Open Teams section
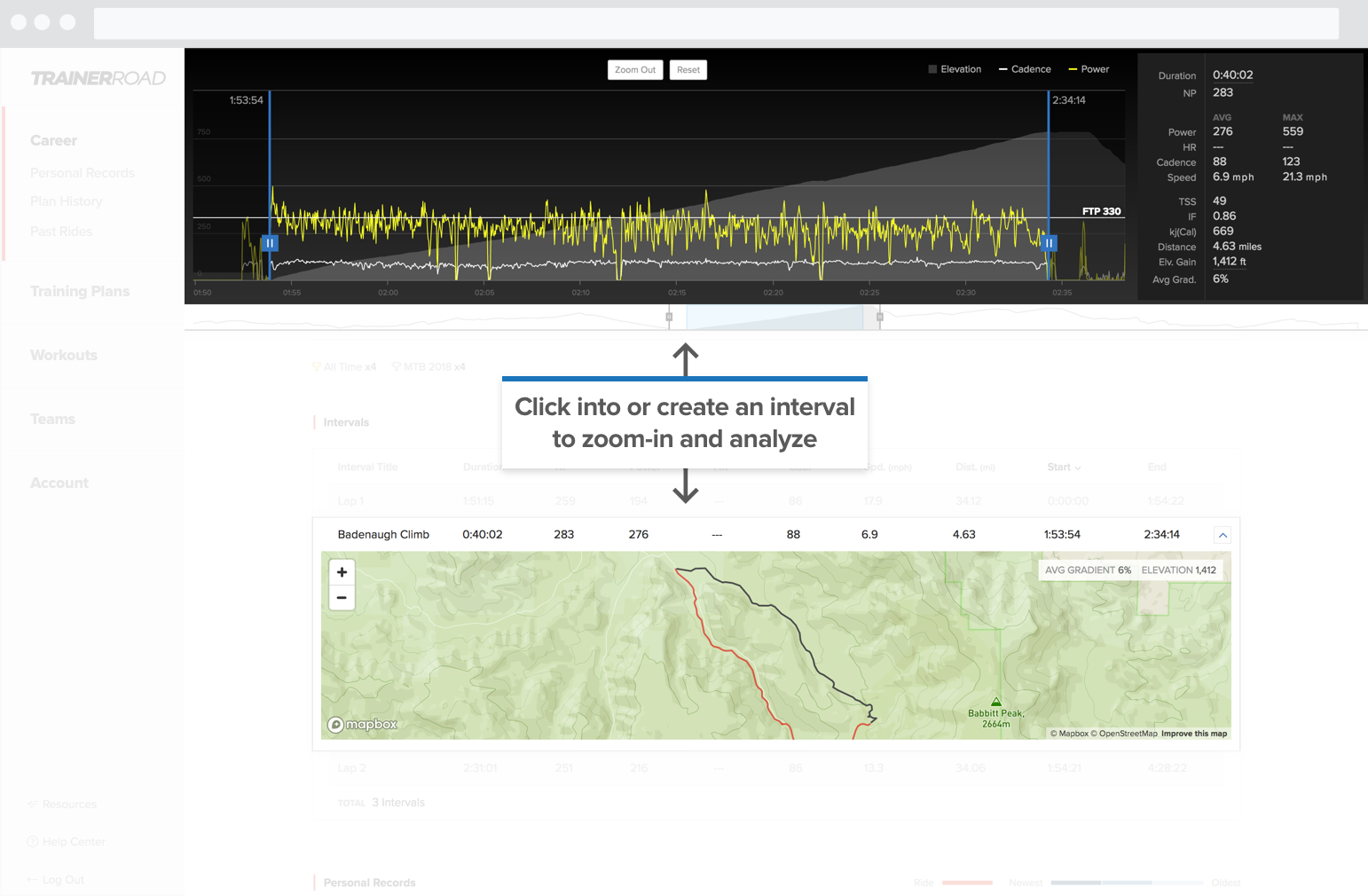 [52, 419]
